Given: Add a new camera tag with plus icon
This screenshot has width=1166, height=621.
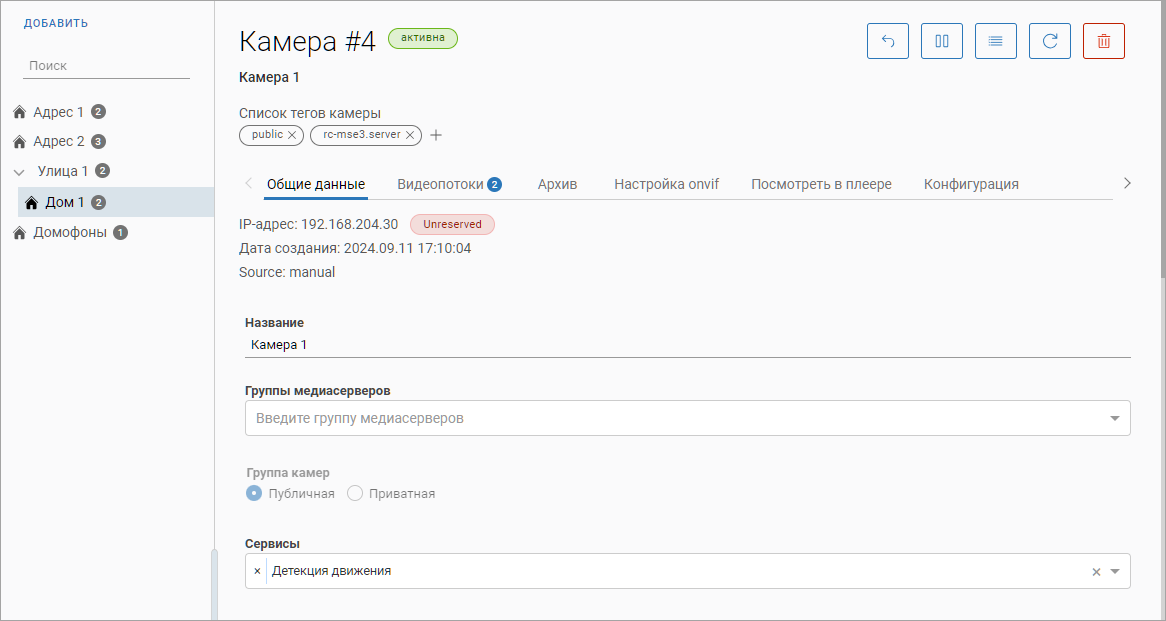Looking at the screenshot, I should point(436,136).
